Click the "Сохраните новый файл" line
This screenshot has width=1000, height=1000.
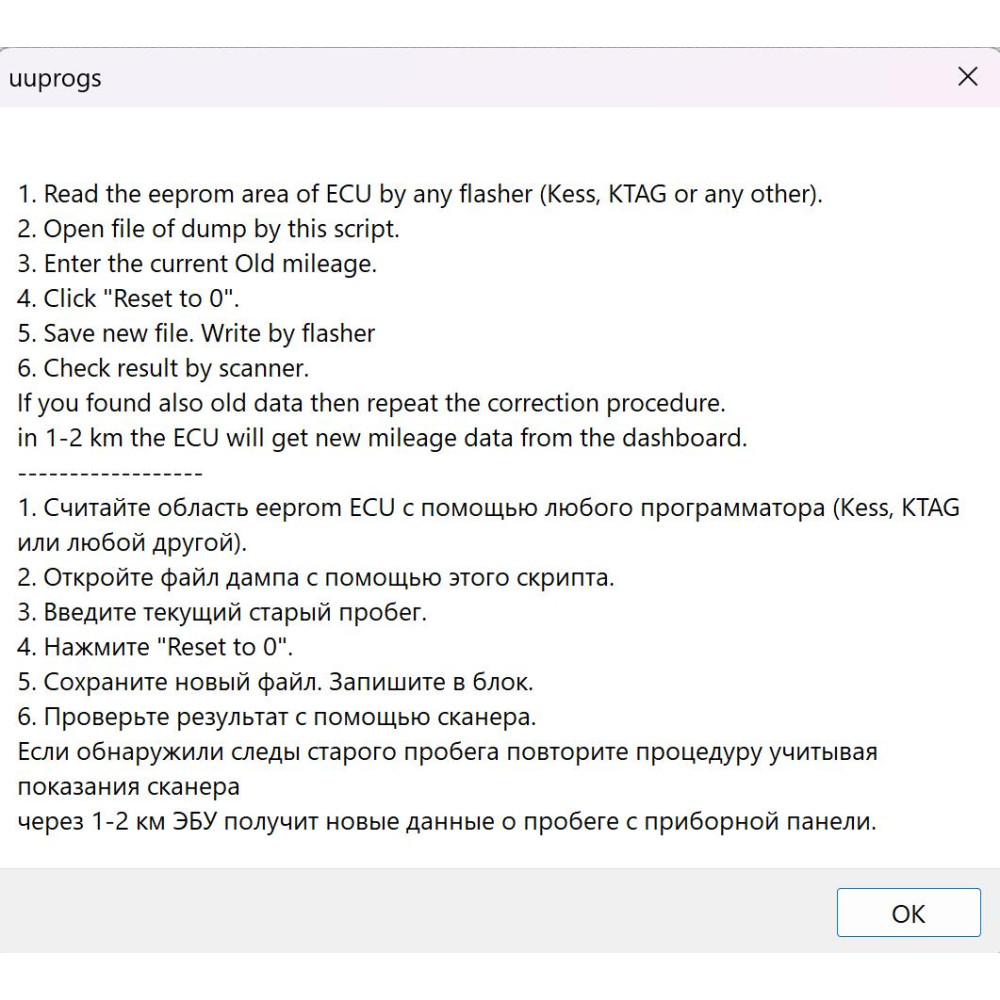point(275,682)
